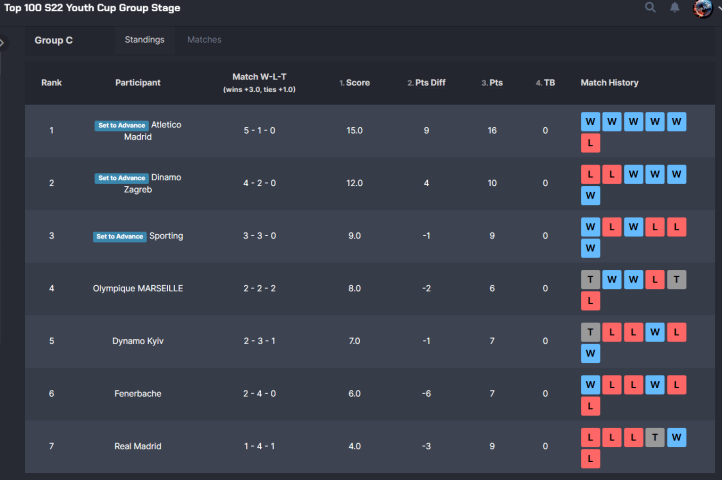The height and width of the screenshot is (480, 722).
Task: Switch to the Matches tab
Action: [204, 40]
